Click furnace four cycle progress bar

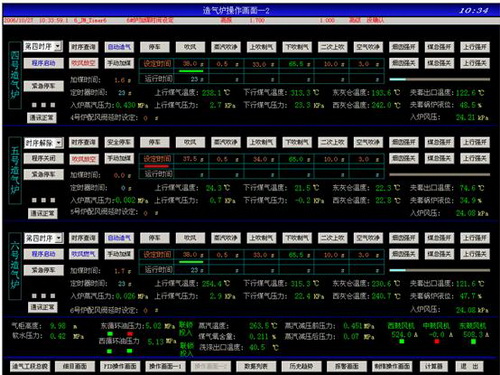pyautogui.click(x=439, y=79)
